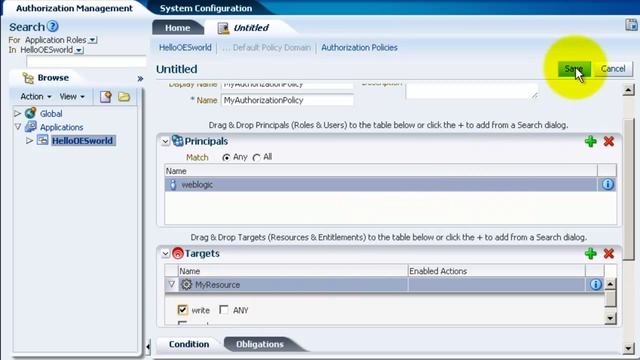Click the Save button

(574, 69)
